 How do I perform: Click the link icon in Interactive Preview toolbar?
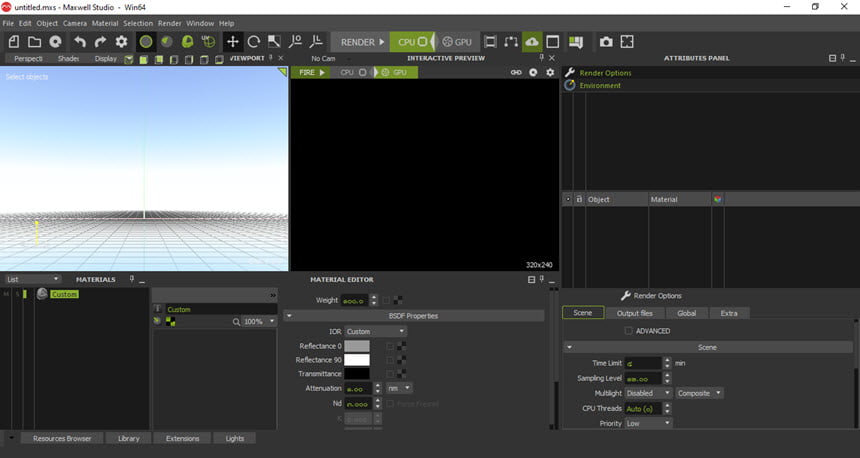click(516, 72)
